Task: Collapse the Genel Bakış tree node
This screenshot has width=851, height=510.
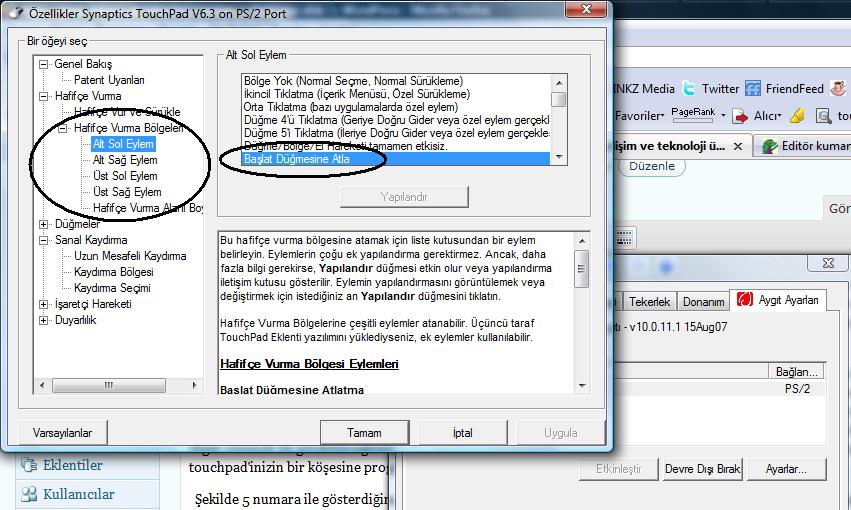Action: coord(43,64)
